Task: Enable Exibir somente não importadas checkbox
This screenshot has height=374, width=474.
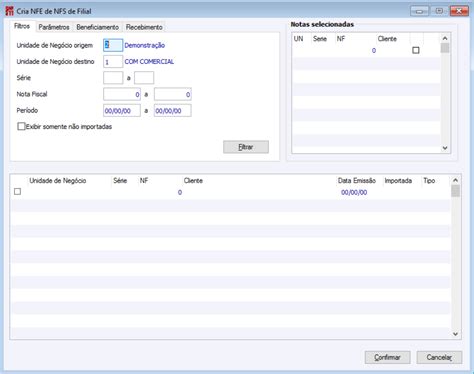Action: click(x=21, y=126)
